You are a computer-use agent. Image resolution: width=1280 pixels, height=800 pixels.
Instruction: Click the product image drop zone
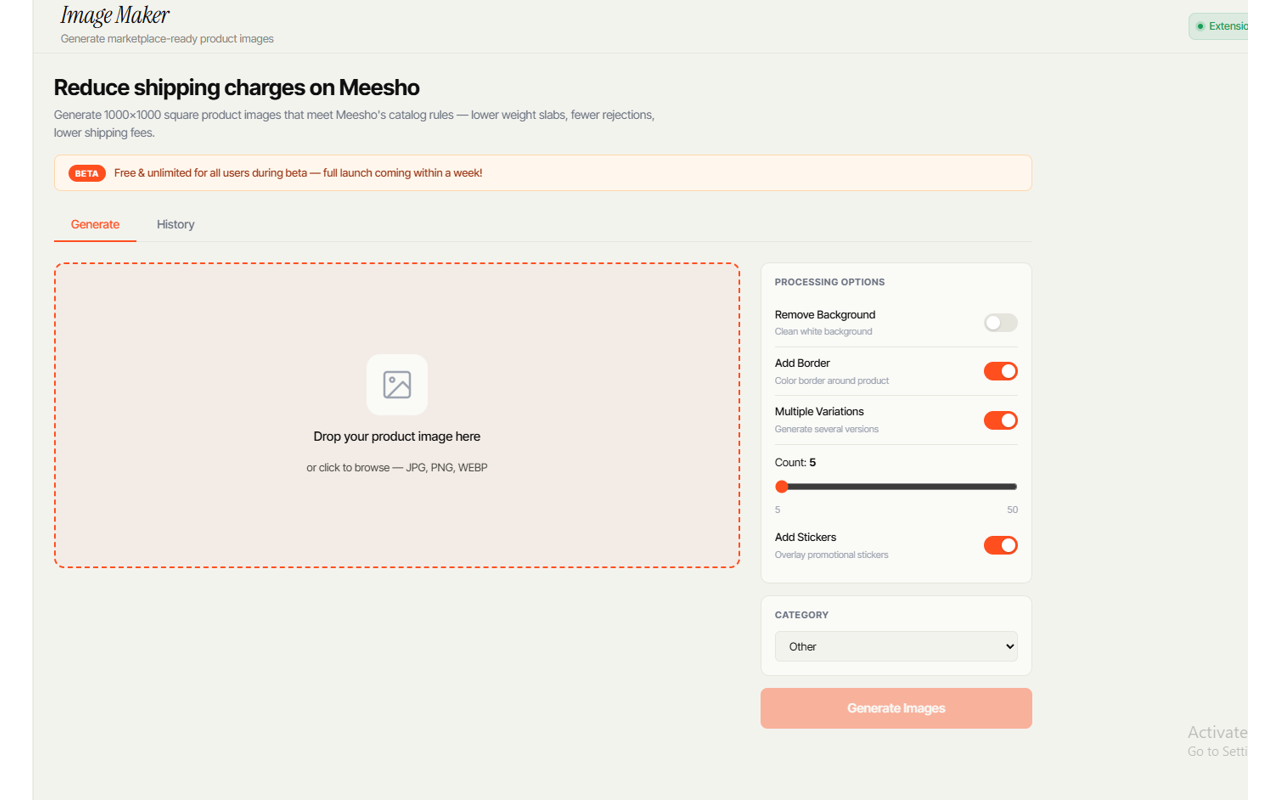(x=397, y=415)
